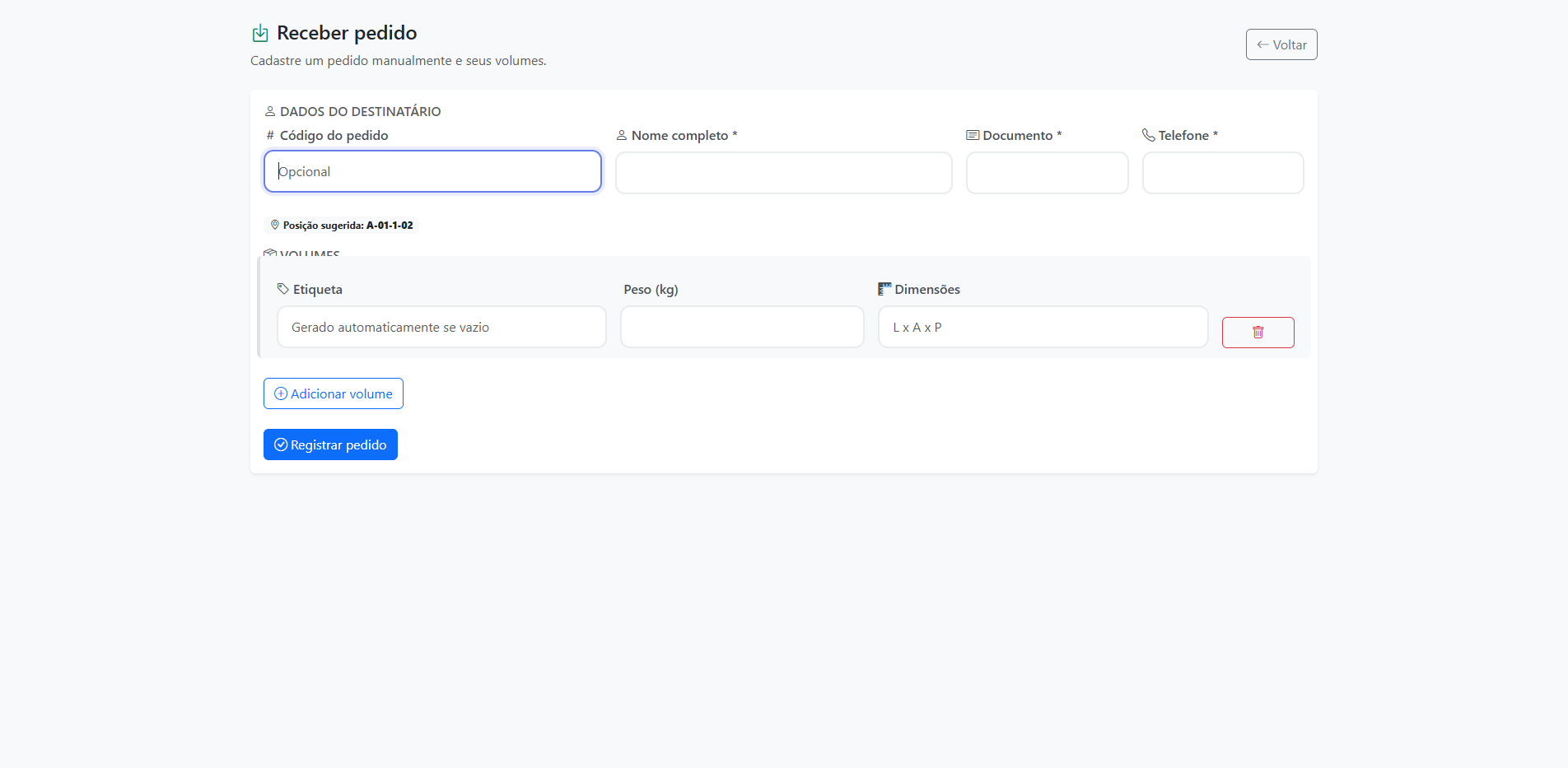The width and height of the screenshot is (1568, 768).
Task: Click the card icon beside Documento label
Action: click(x=973, y=135)
